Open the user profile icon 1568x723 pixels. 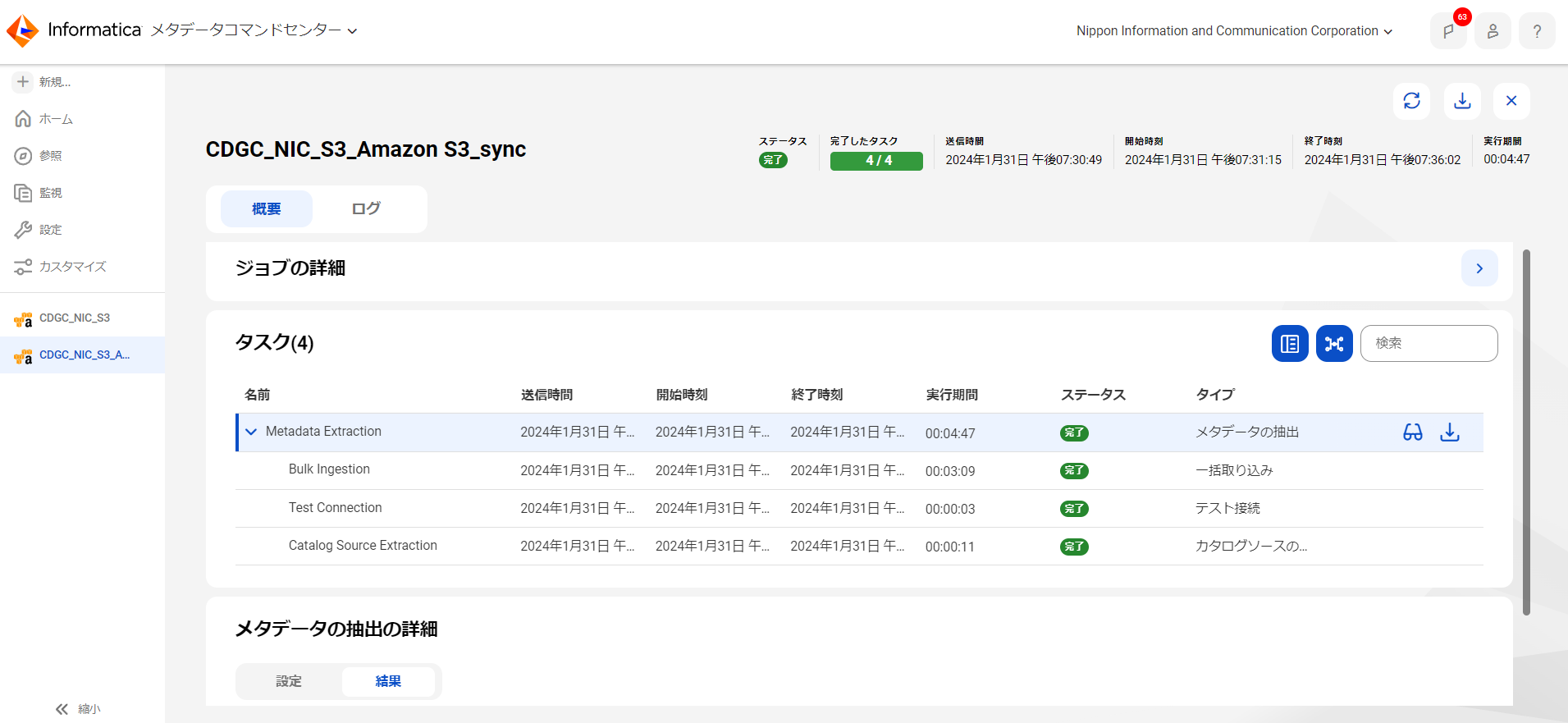(1493, 31)
